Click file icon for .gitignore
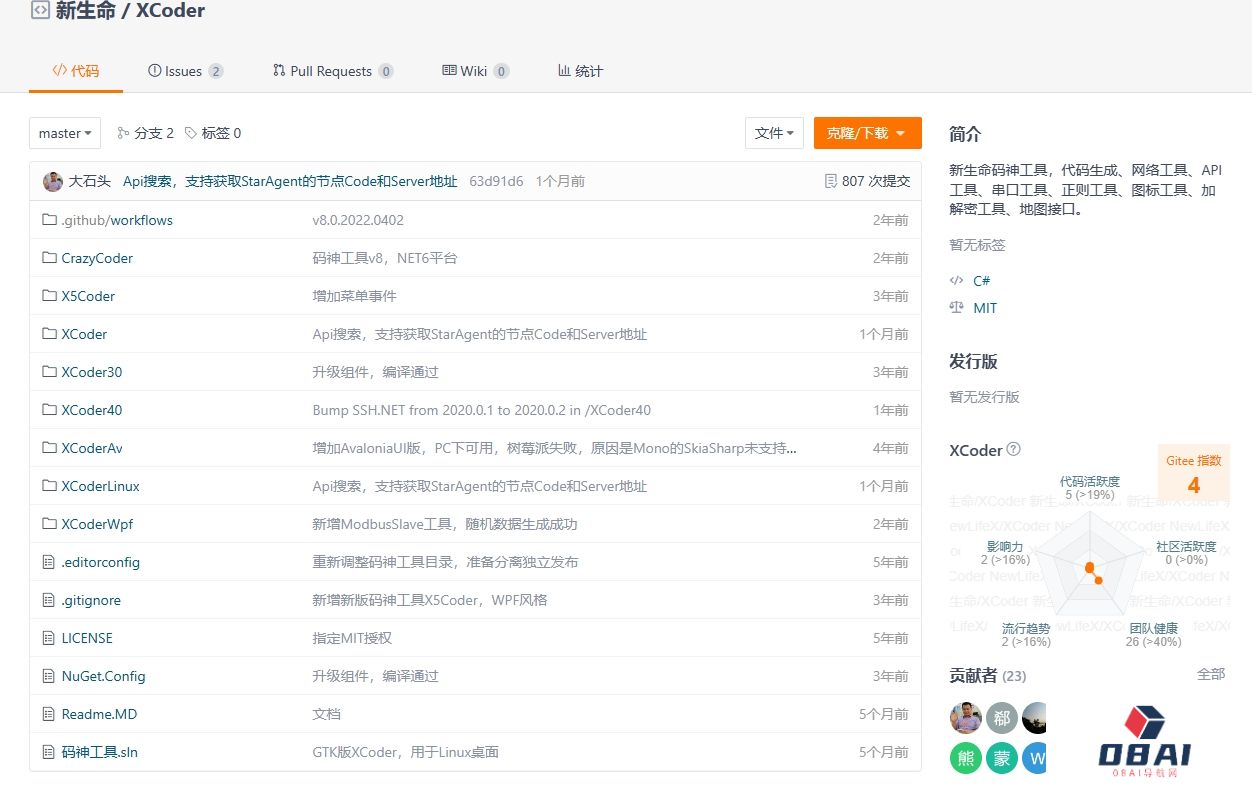 [48, 600]
